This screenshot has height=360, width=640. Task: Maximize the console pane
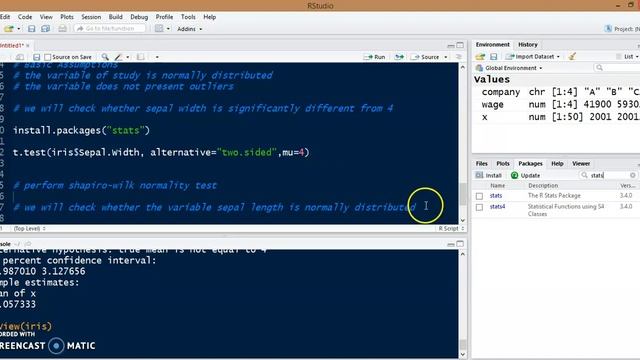(x=460, y=244)
